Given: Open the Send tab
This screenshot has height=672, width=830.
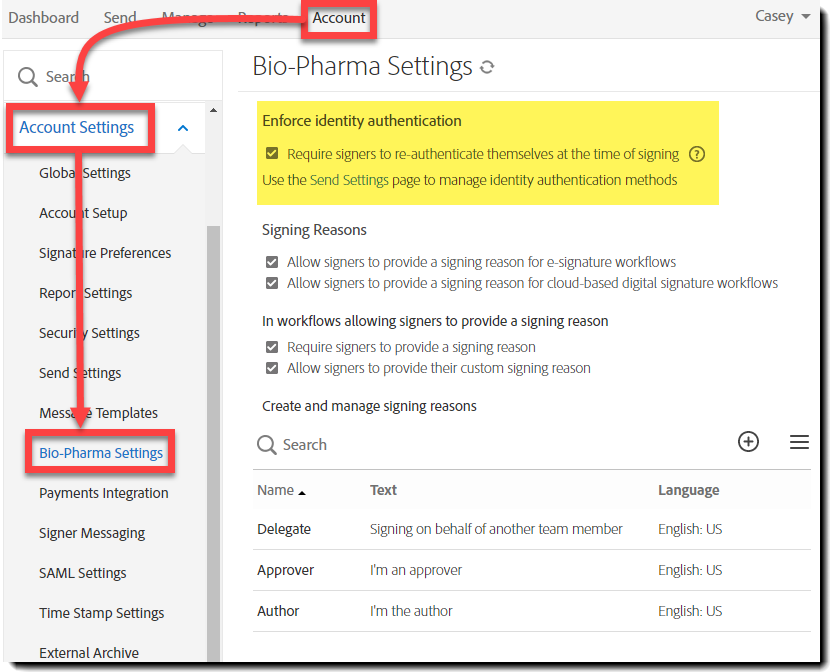Looking at the screenshot, I should coord(120,17).
